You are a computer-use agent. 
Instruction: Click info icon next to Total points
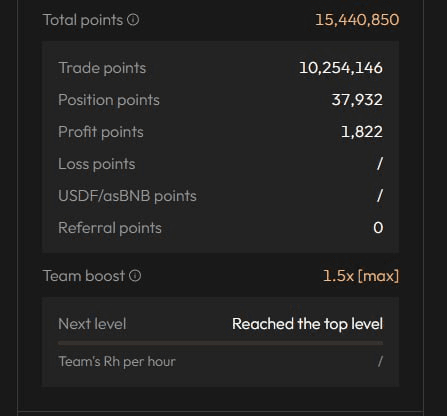pos(133,20)
